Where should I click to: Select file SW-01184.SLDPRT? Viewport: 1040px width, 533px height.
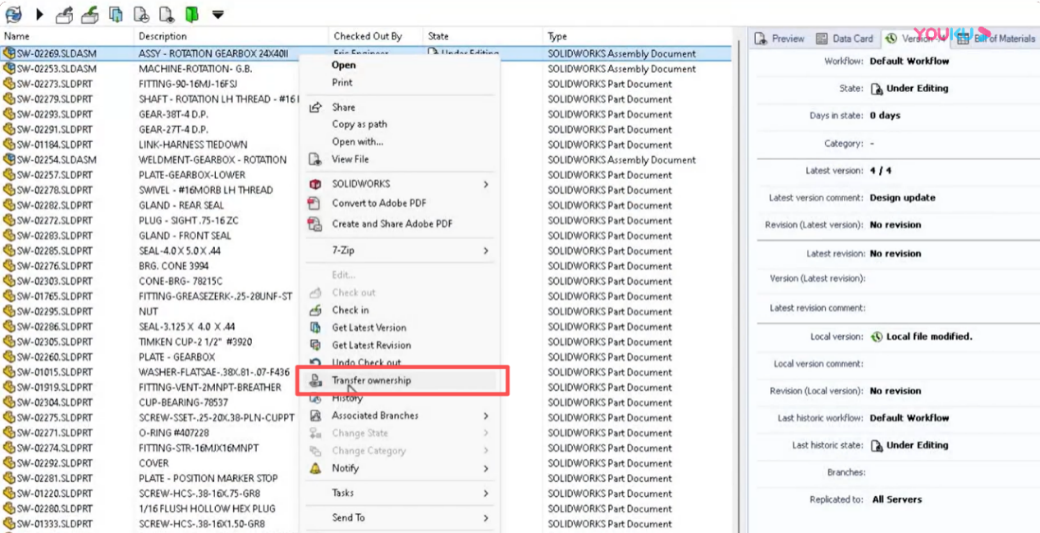pyautogui.click(x=56, y=145)
